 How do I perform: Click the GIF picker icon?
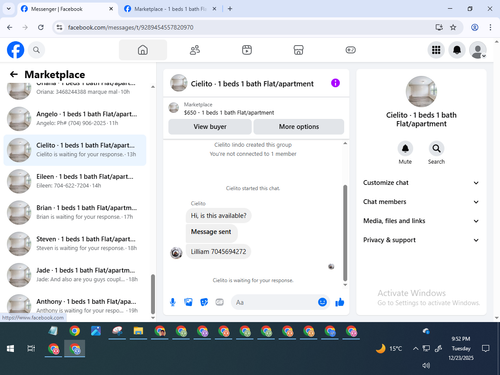click(220, 302)
